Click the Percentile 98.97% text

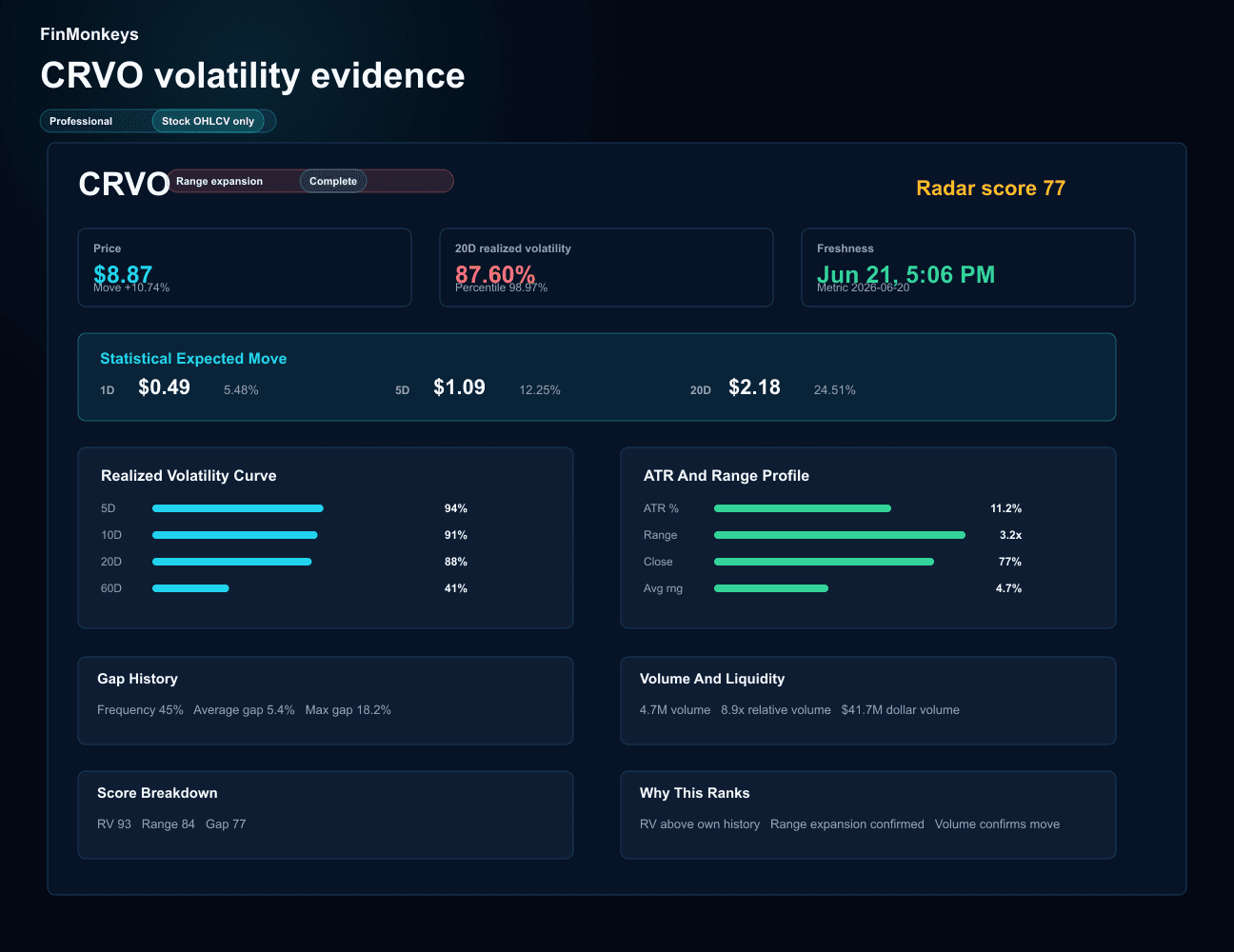point(501,288)
